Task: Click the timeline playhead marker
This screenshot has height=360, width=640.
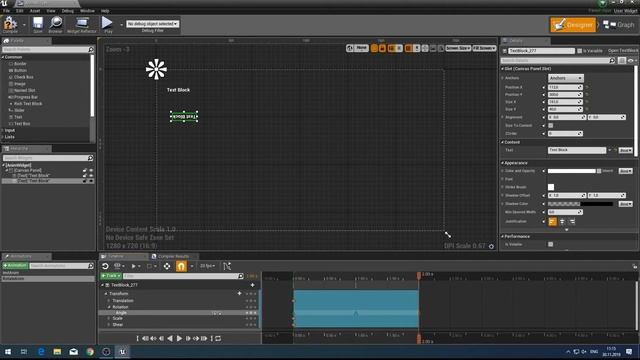Action: coord(419,276)
